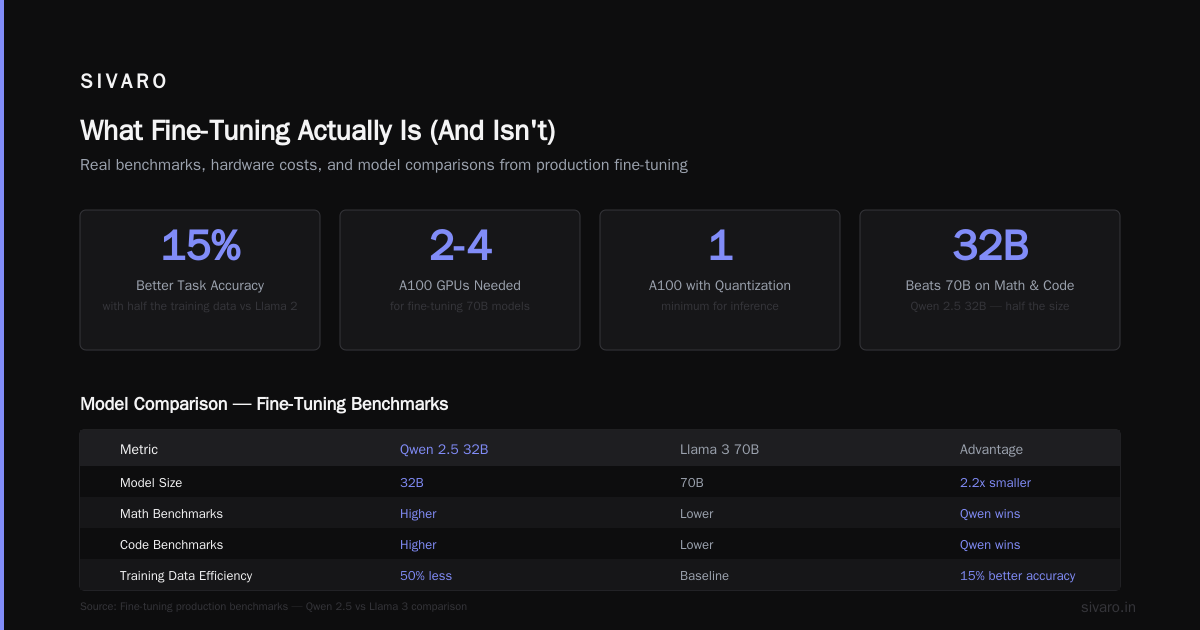This screenshot has width=1200, height=630.
Task: Click the large "32B" stat number in the card
Action: [x=990, y=245]
